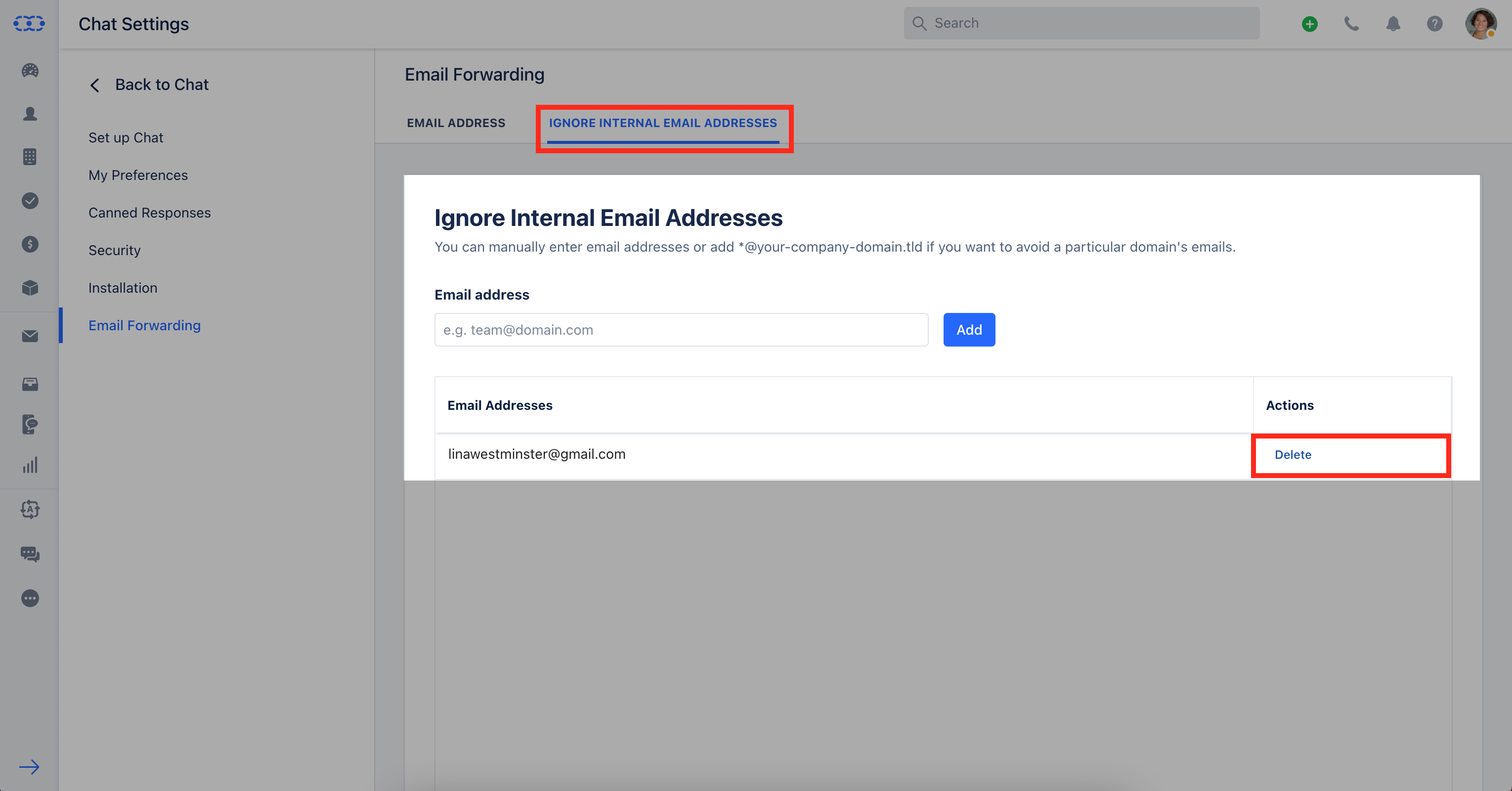1512x791 pixels.
Task: Delete linawestminster@gmail.com from the list
Action: 1293,454
